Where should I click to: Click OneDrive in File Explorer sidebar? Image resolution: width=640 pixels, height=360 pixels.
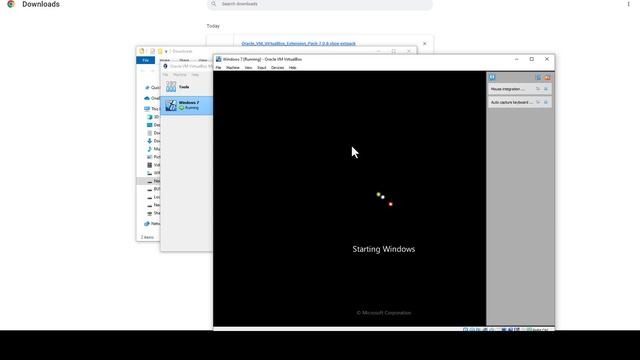152,98
